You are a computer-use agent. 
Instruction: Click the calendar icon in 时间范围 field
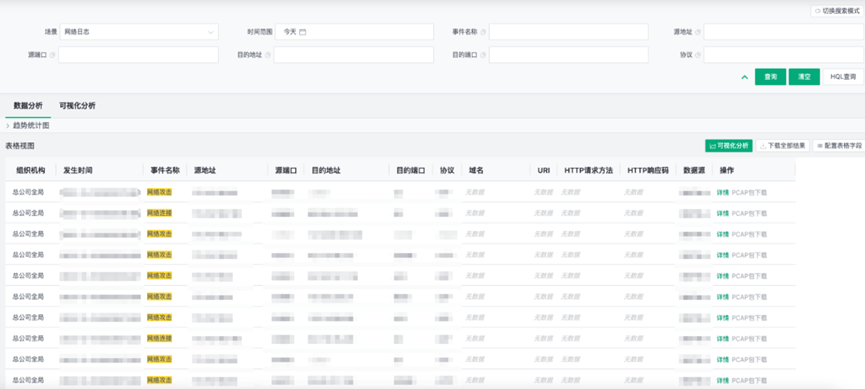point(303,32)
